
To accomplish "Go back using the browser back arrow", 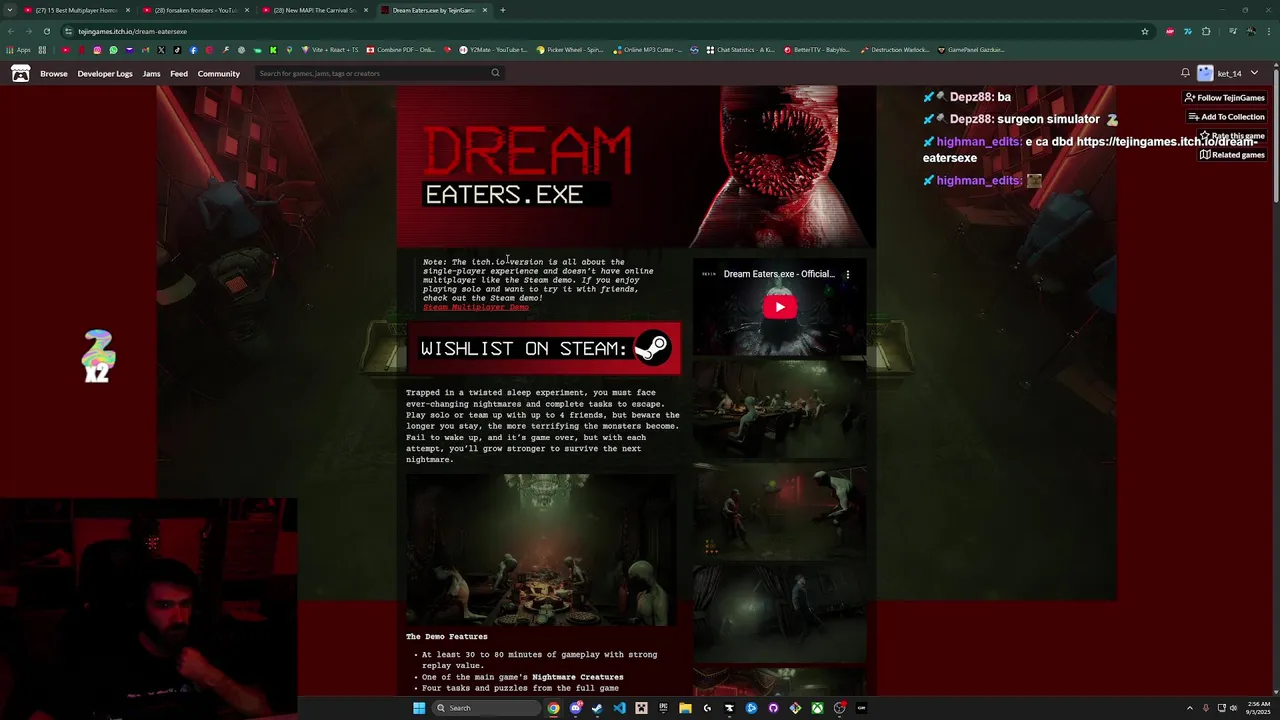I will click(x=11, y=31).
